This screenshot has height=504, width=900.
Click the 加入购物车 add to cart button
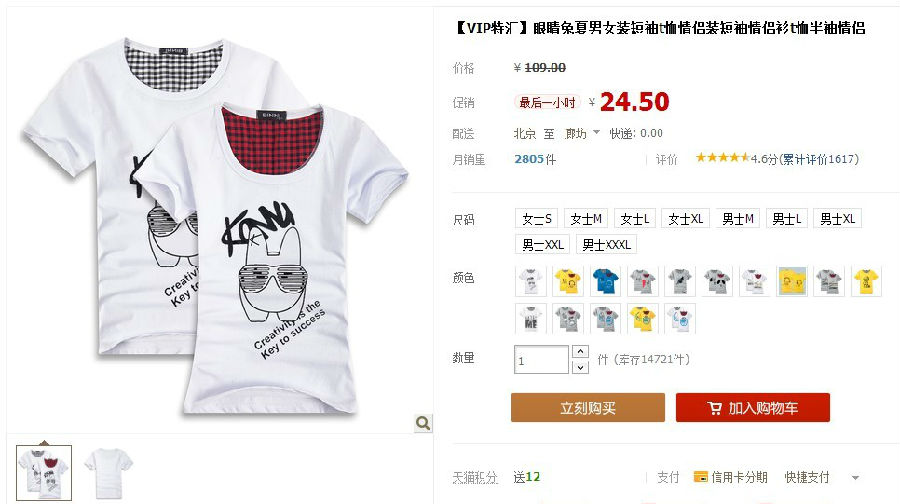(x=752, y=408)
